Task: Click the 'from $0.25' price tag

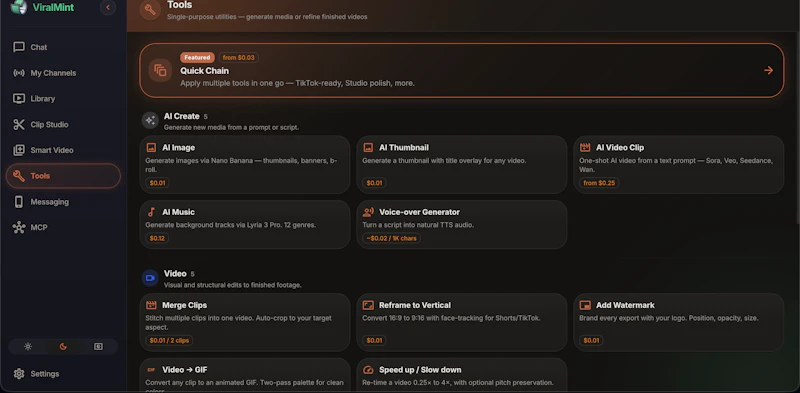Action: coord(599,183)
